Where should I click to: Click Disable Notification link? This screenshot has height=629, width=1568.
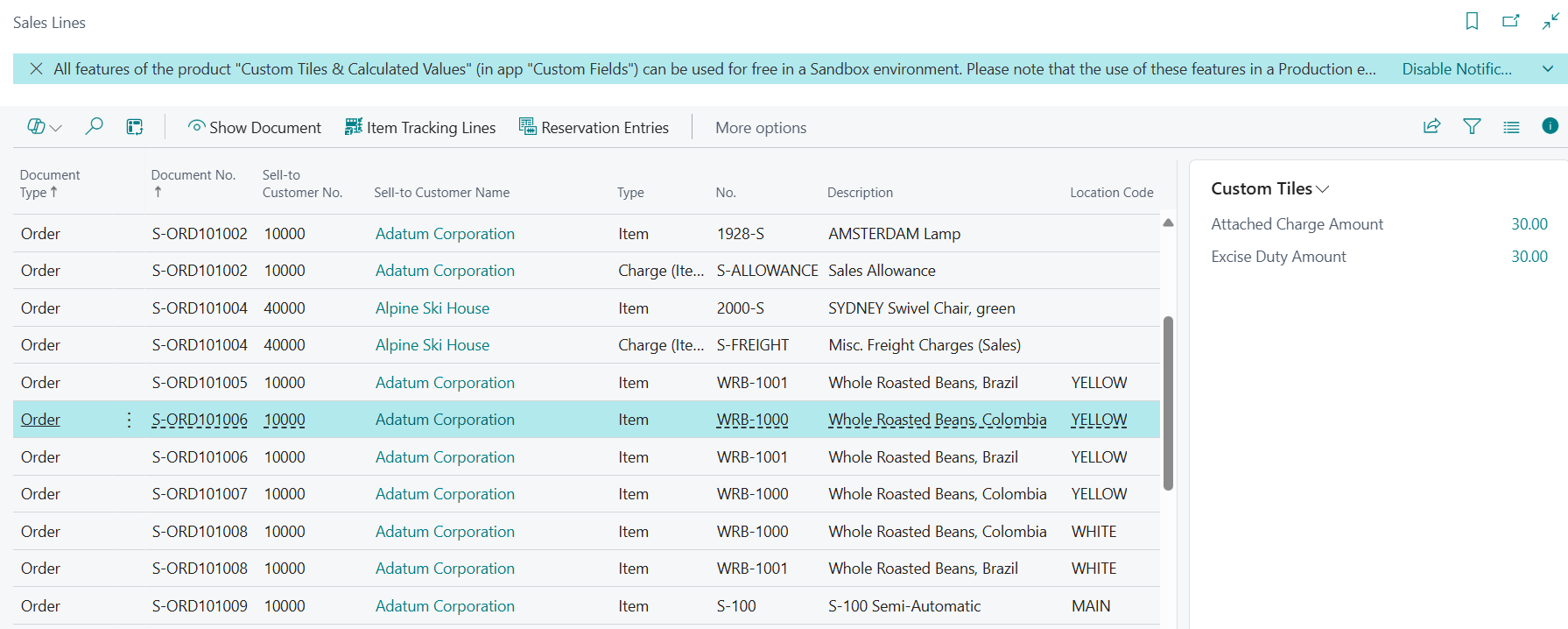pos(1456,69)
